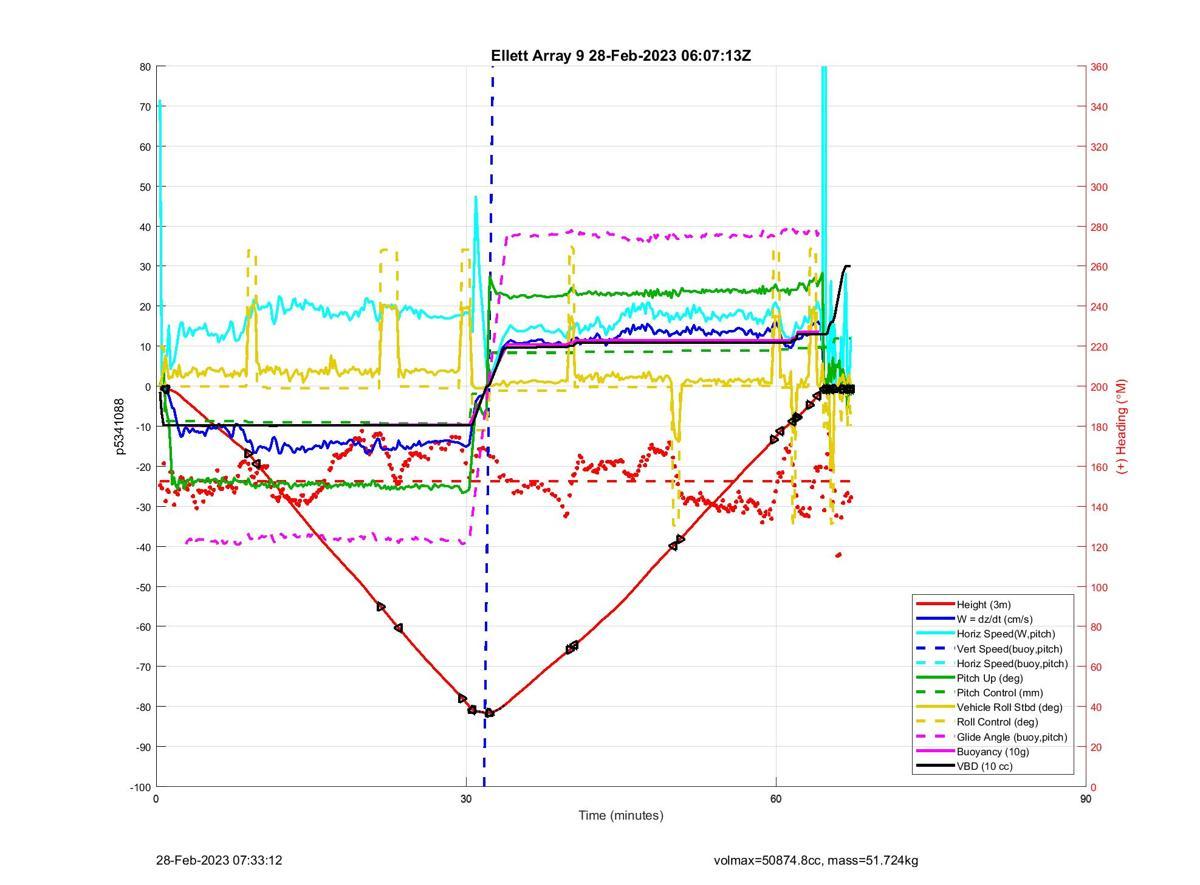This screenshot has width=1200, height=885.
Task: Click Roll Control (deg) legend entry
Action: click(x=997, y=722)
